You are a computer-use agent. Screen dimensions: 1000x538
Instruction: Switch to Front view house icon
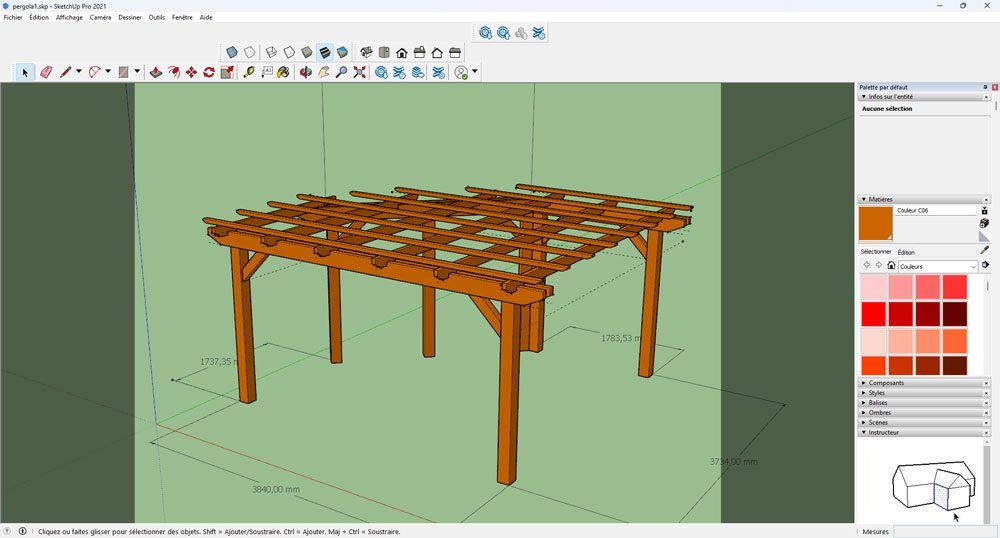point(402,52)
